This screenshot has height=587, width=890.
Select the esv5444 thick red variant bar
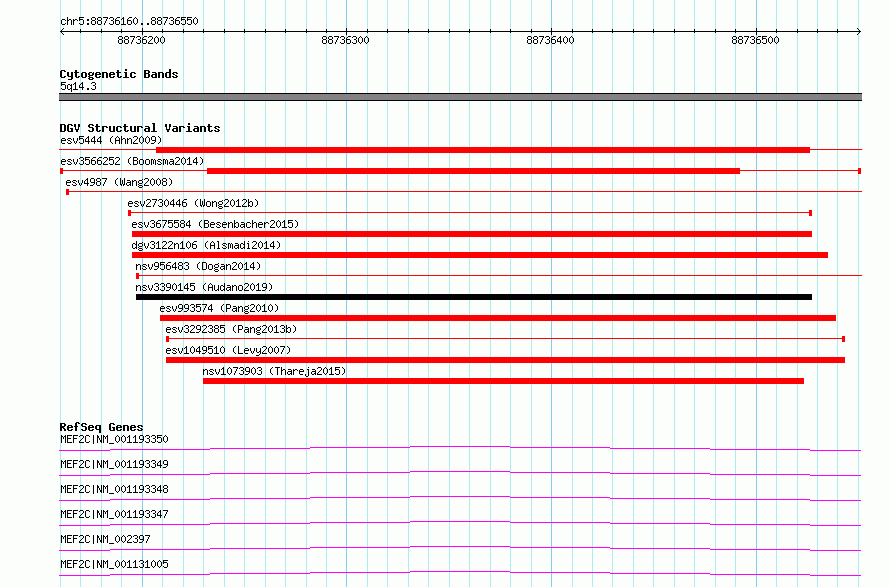pos(483,150)
